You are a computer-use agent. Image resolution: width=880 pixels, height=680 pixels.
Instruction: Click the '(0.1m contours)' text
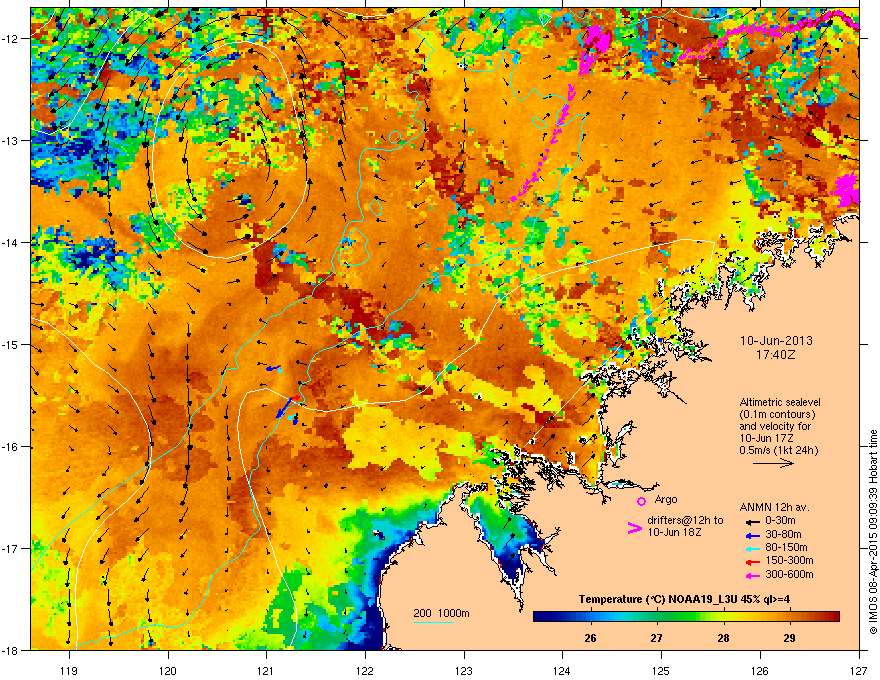(x=777, y=414)
